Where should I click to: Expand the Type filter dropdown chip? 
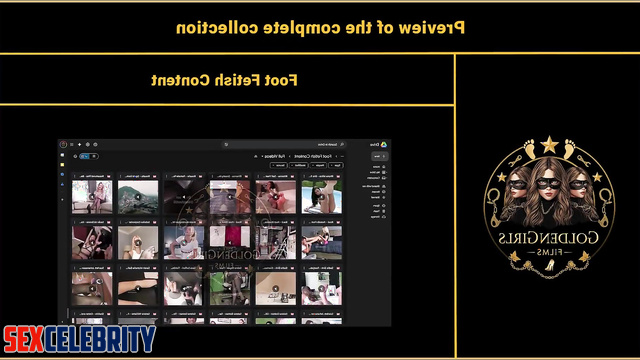click(336, 165)
